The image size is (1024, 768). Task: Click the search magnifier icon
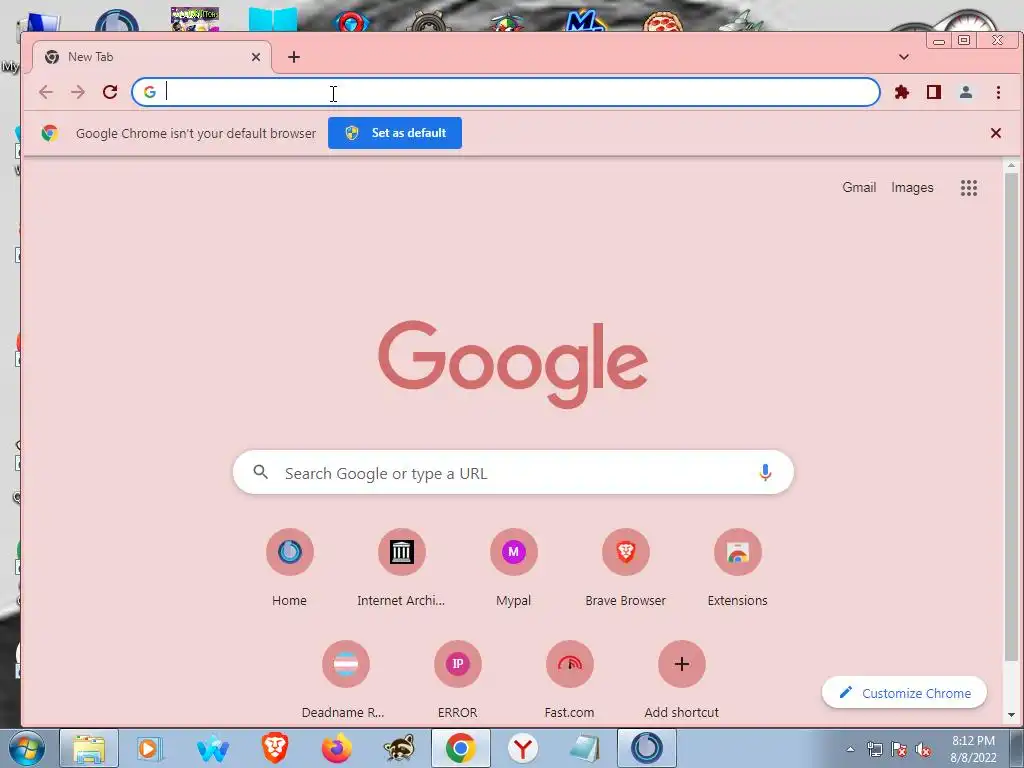pyautogui.click(x=261, y=472)
